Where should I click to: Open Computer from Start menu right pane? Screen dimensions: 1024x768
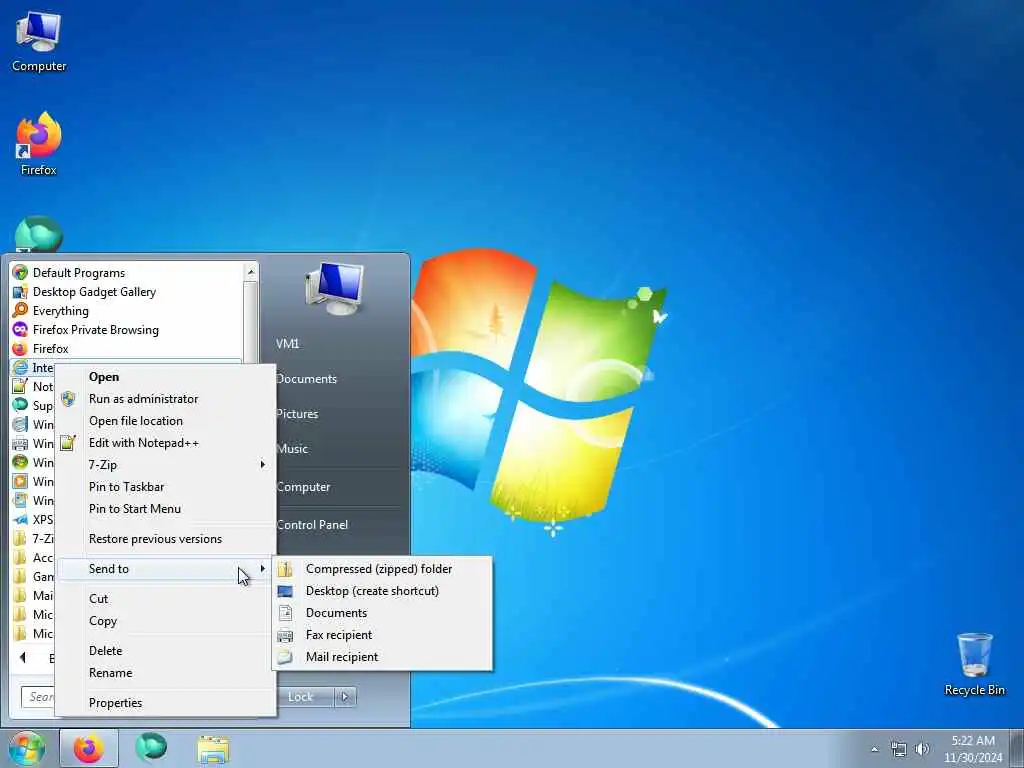point(304,487)
